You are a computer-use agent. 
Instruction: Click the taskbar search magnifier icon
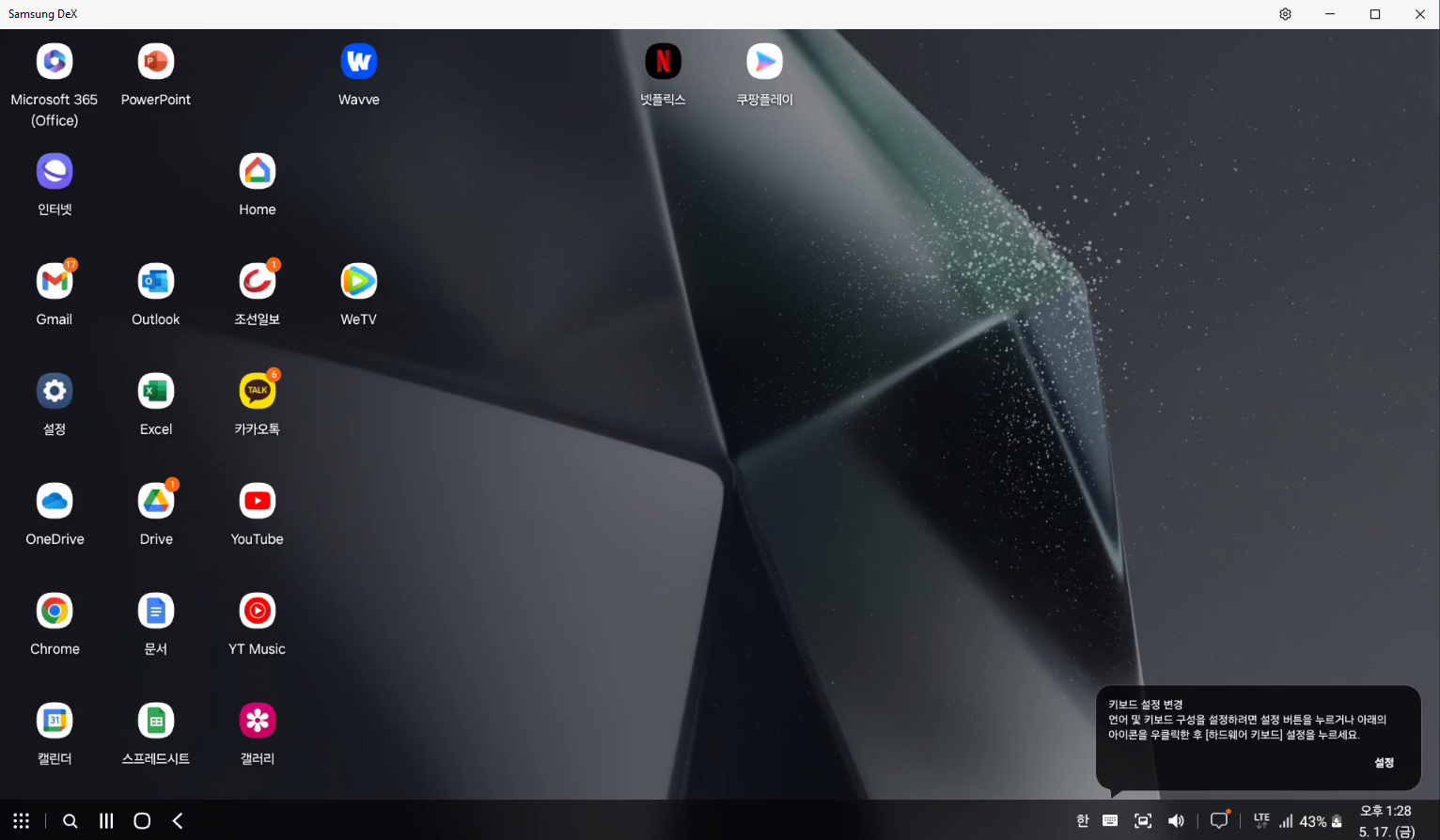(70, 821)
